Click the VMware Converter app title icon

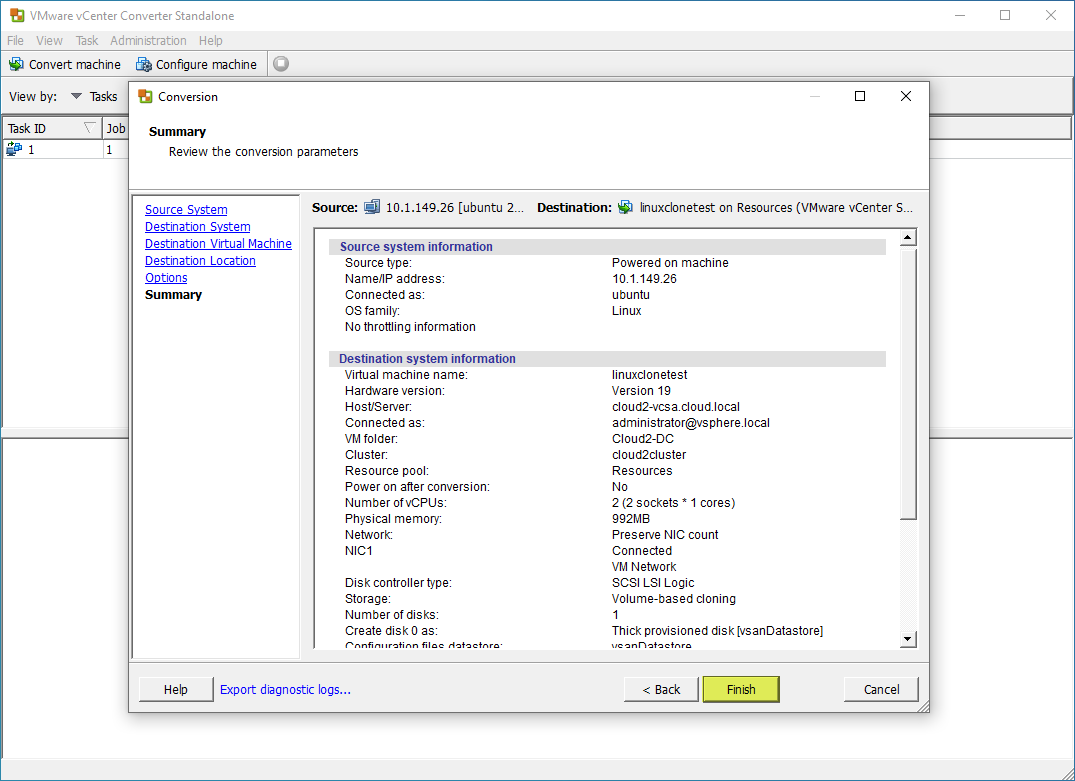tap(17, 15)
